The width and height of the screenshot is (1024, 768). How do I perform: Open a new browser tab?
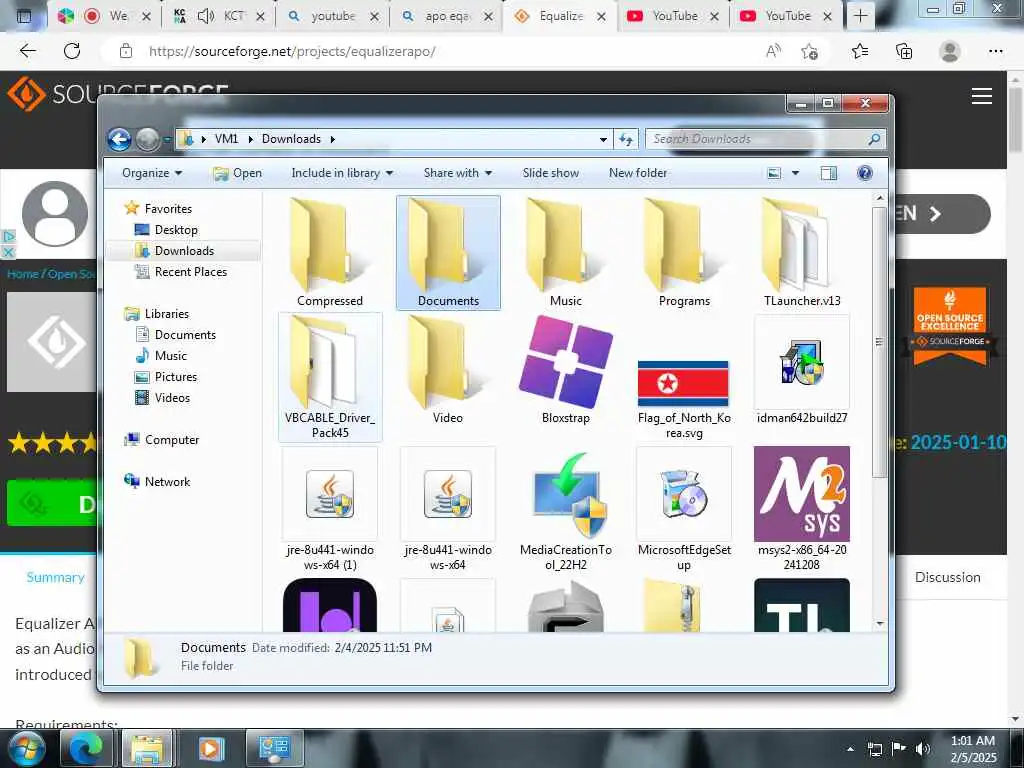(x=861, y=16)
